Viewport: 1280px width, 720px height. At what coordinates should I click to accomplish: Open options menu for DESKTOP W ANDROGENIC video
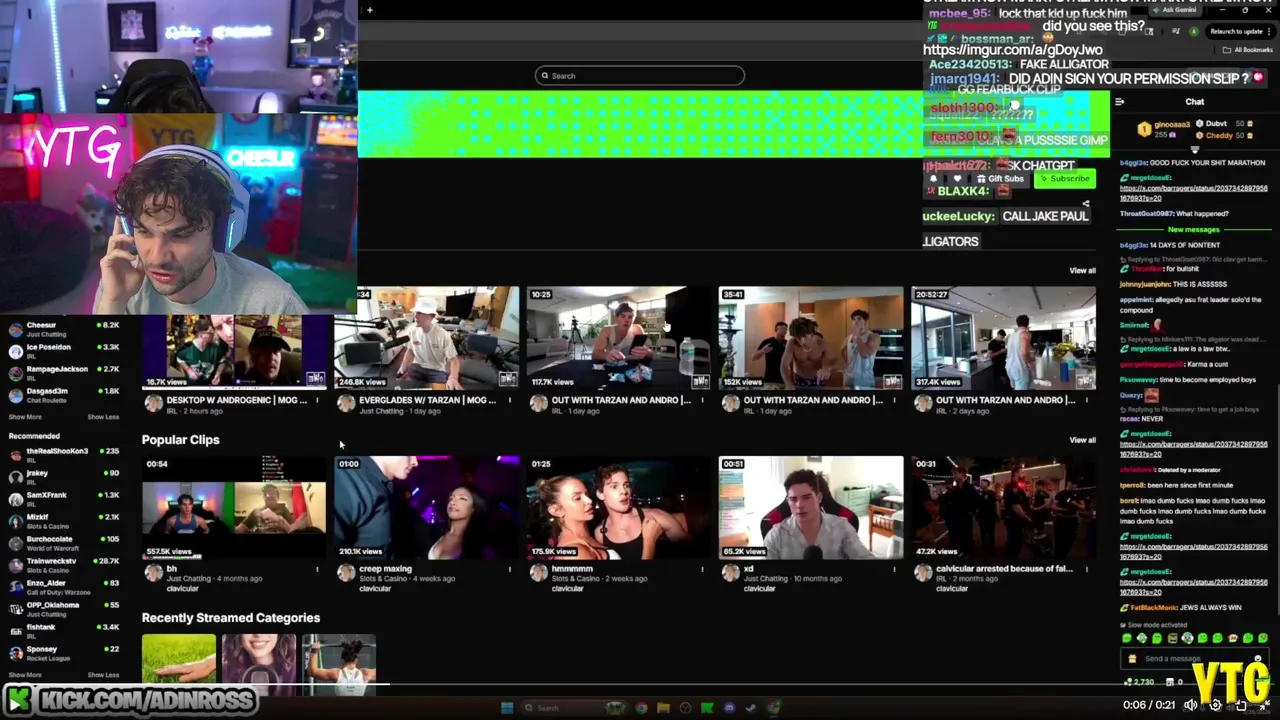[318, 400]
